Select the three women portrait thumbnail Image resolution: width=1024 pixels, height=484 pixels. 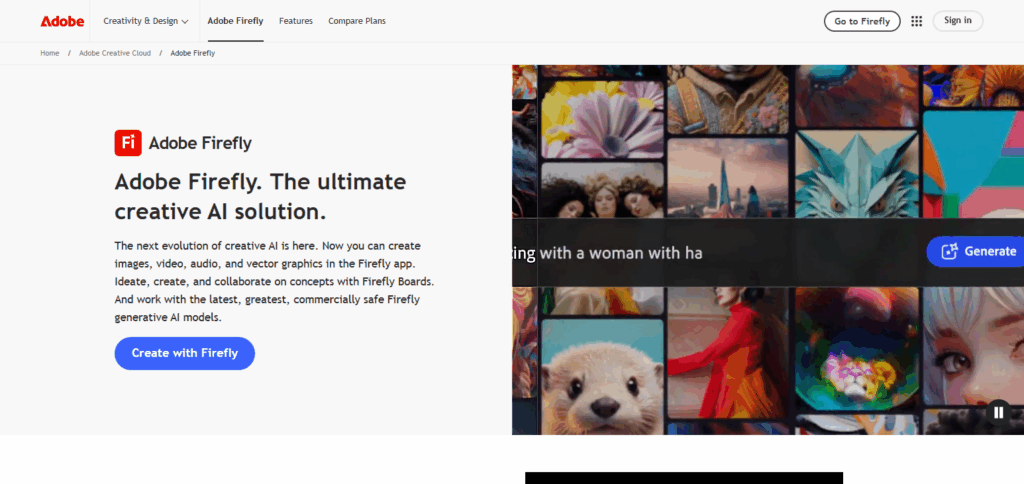click(601, 190)
